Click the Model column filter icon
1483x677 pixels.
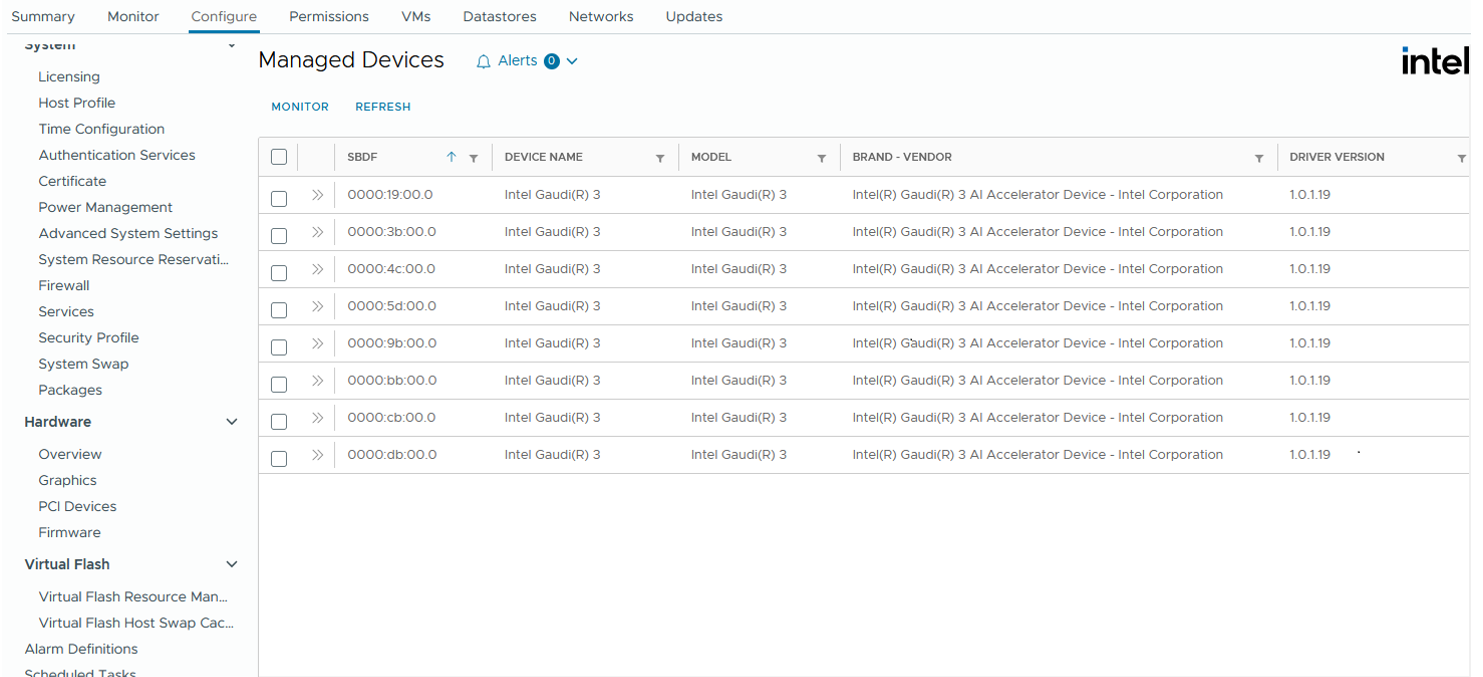(x=822, y=158)
